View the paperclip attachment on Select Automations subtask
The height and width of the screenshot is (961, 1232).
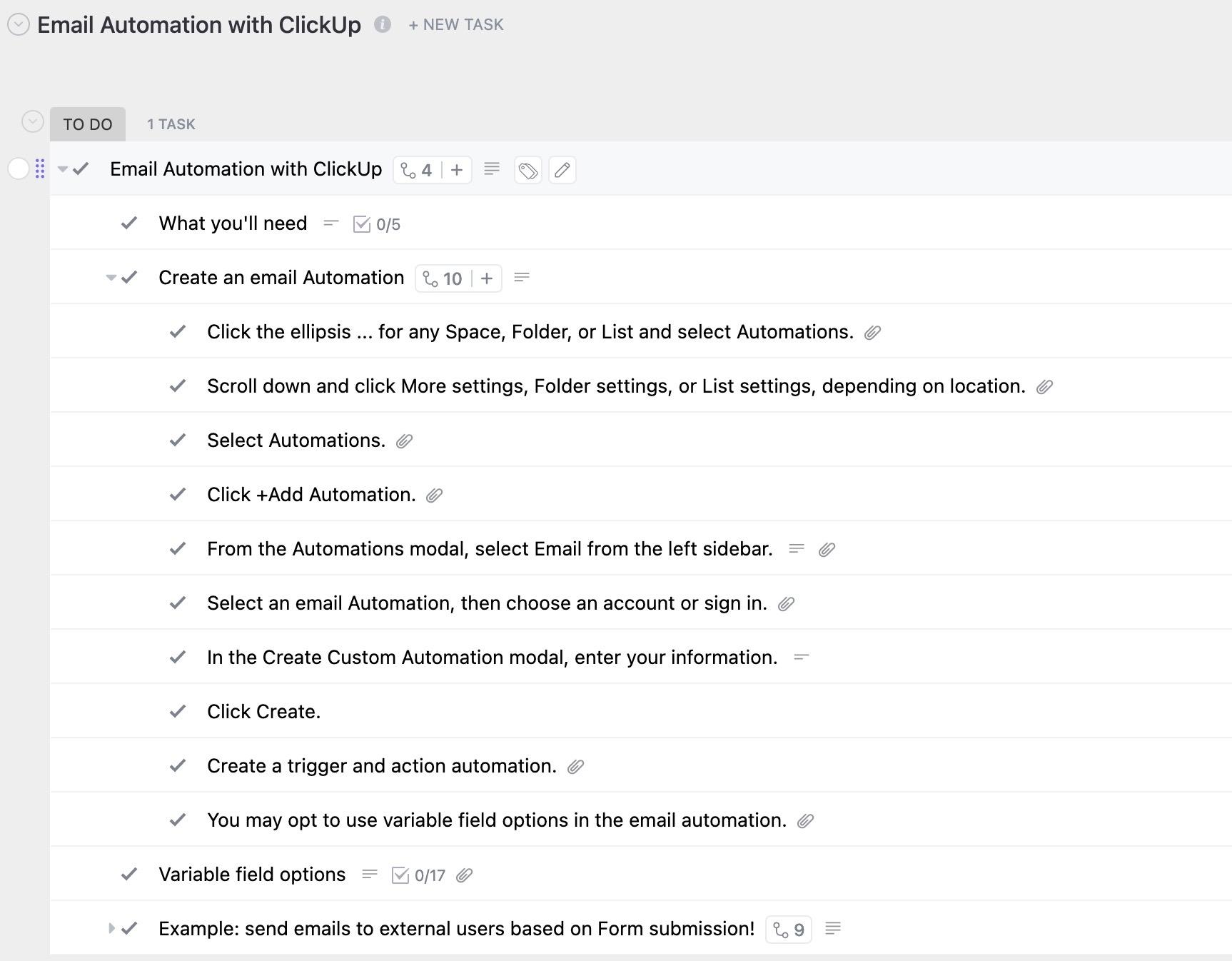click(x=405, y=441)
